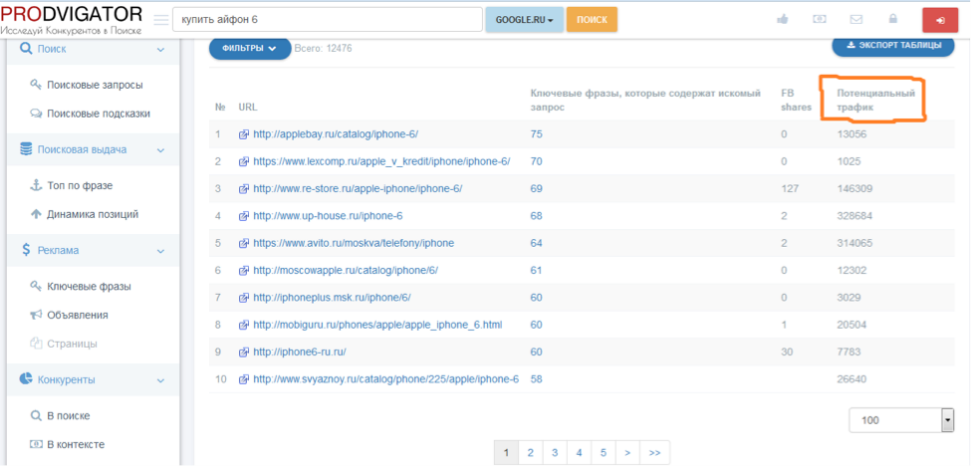
Task: Click the FB shares column header
Action: (796, 100)
